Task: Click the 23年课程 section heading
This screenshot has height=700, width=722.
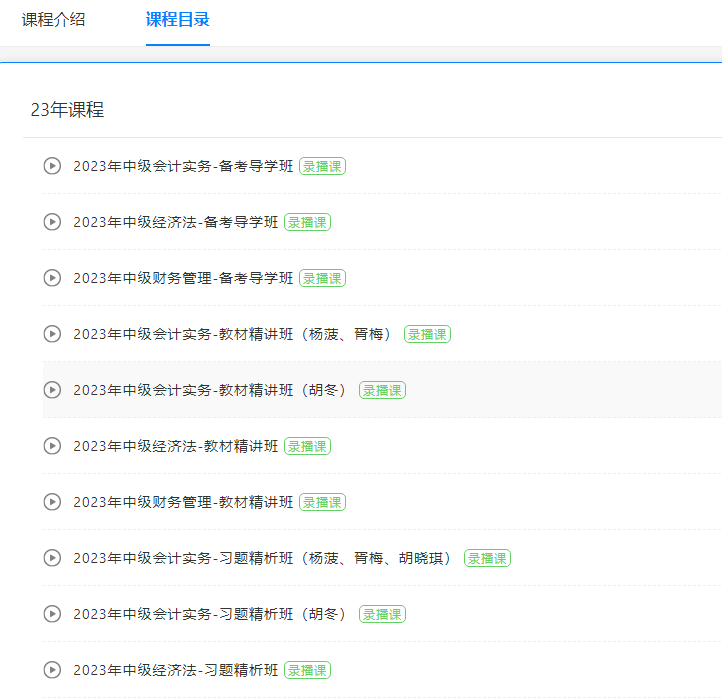Action: coord(67,110)
